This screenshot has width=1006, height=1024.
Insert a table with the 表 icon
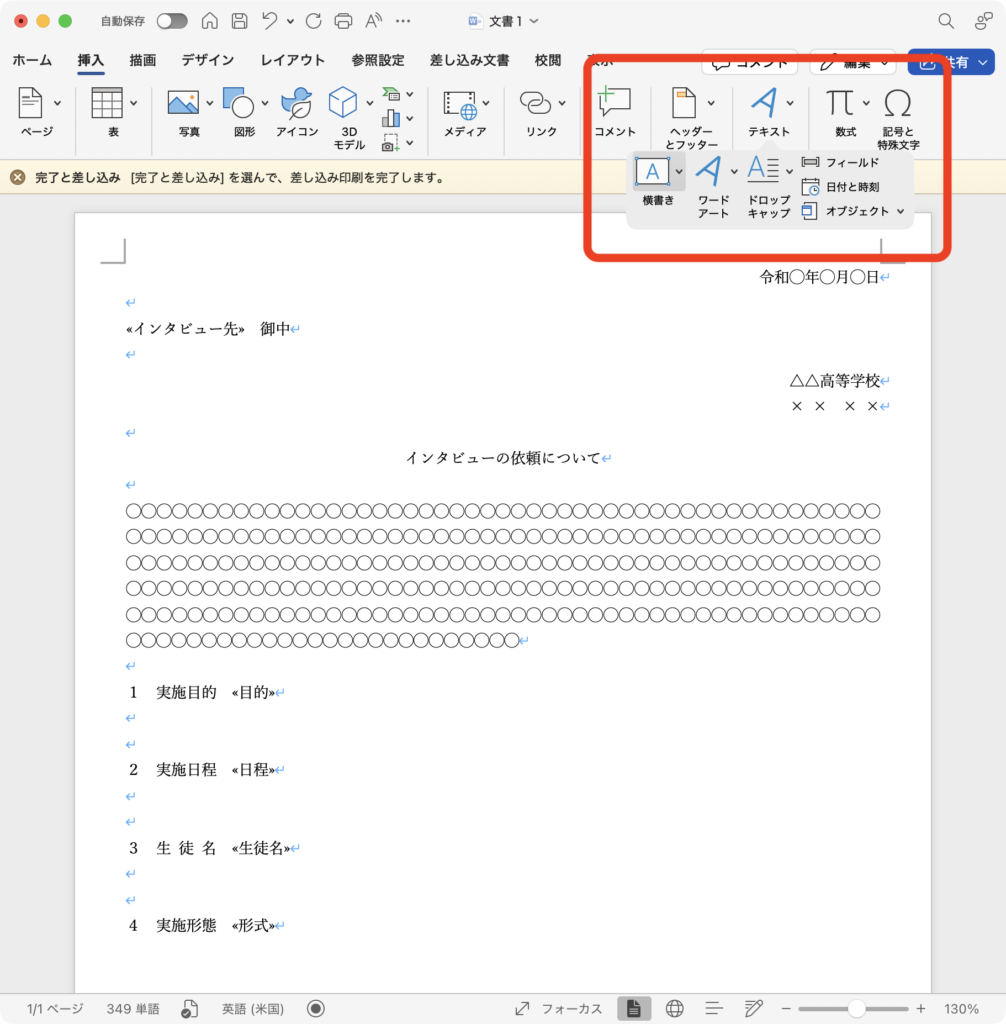[107, 103]
